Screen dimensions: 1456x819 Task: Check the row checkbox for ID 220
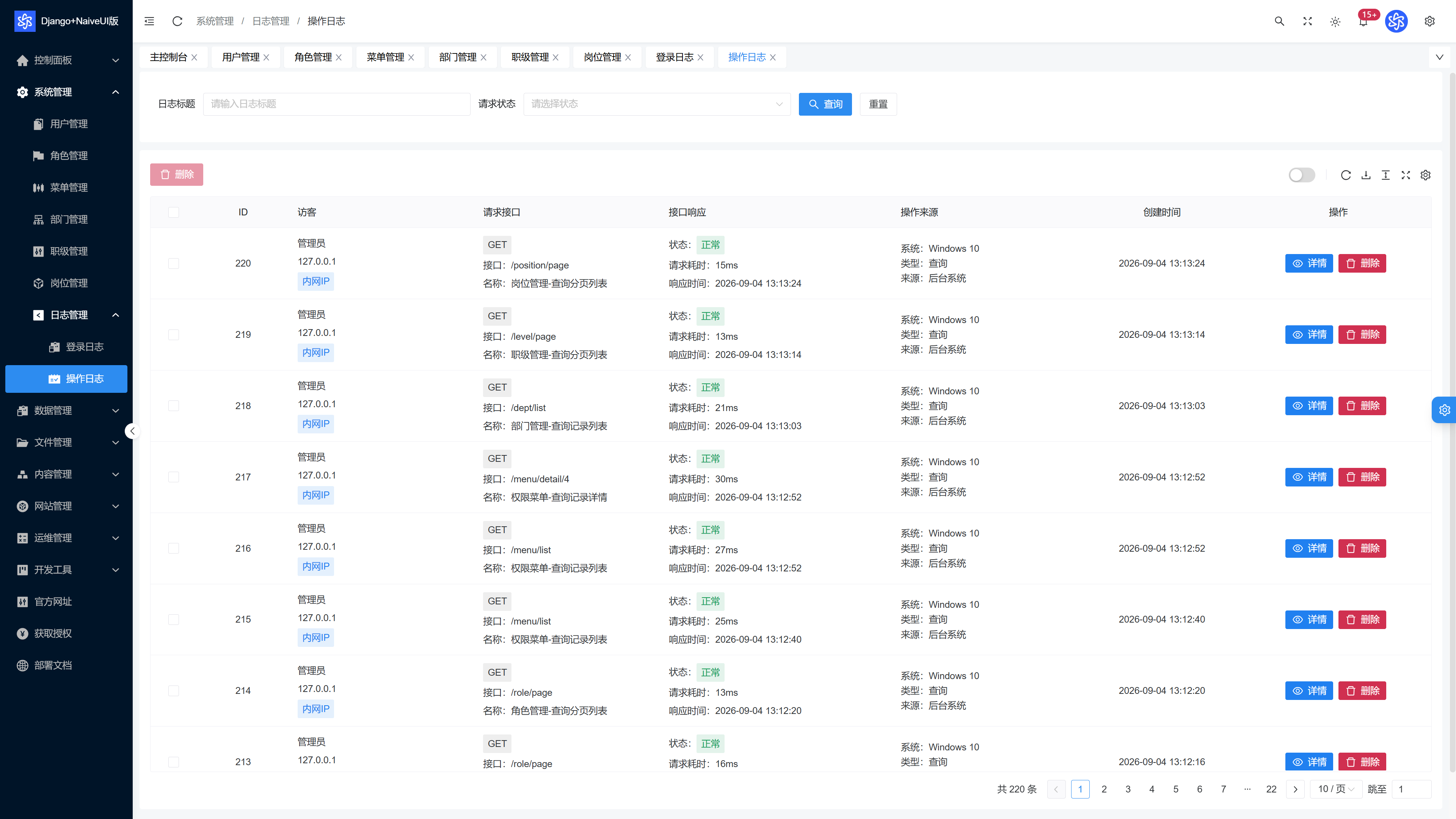(x=174, y=264)
